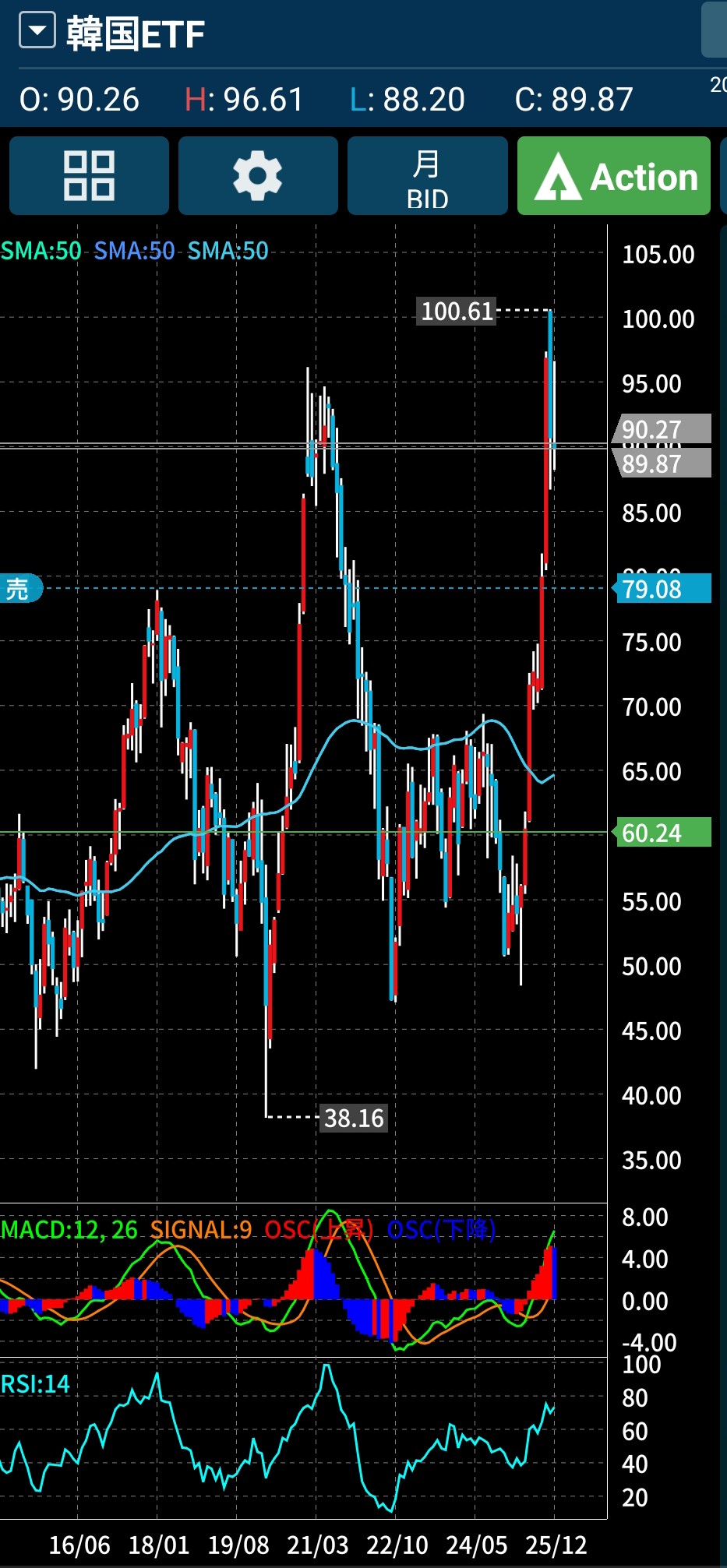Viewport: 727px width, 1568px height.
Task: Click the 韓国ETF title text
Action: pos(136,34)
